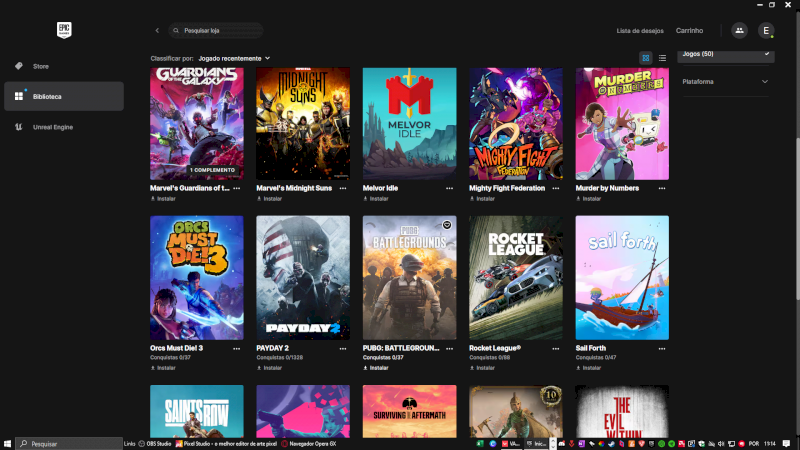800x450 pixels.
Task: Launch OBS Studio from taskbar
Action: [x=155, y=444]
